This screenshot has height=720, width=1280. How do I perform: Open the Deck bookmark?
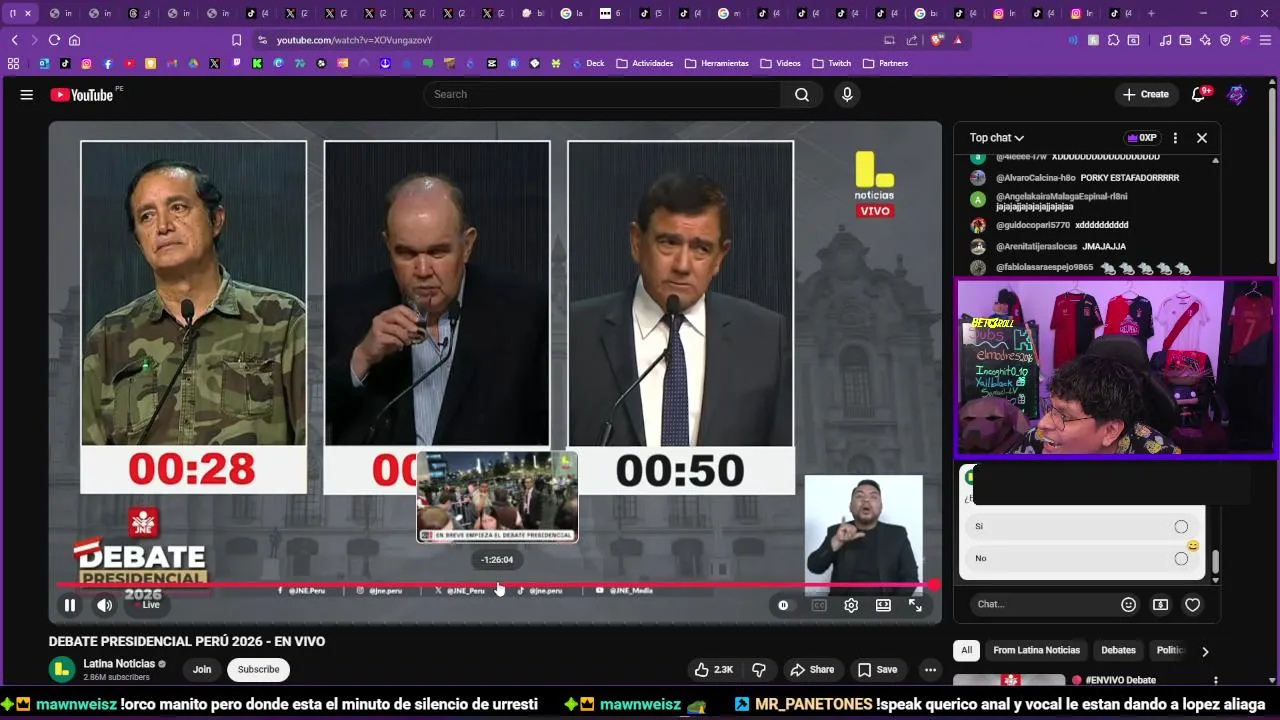pyautogui.click(x=589, y=63)
